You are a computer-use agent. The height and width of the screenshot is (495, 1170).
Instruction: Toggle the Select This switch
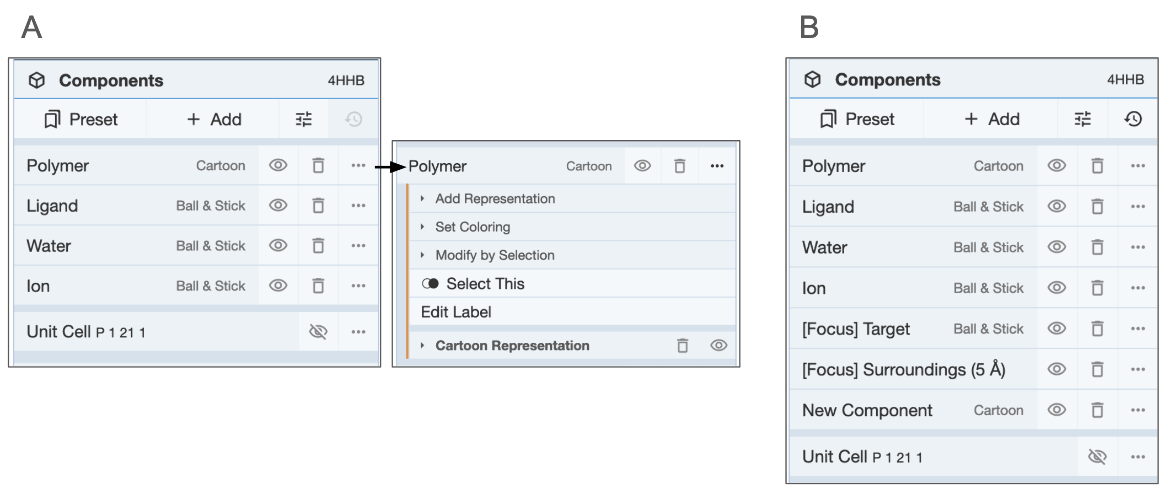(x=431, y=284)
